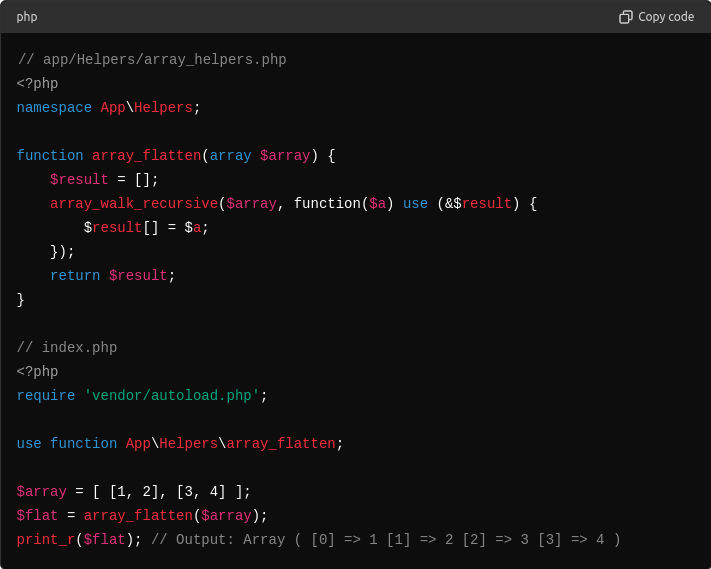Click the second <?php tag below index.php

[x=37, y=371]
